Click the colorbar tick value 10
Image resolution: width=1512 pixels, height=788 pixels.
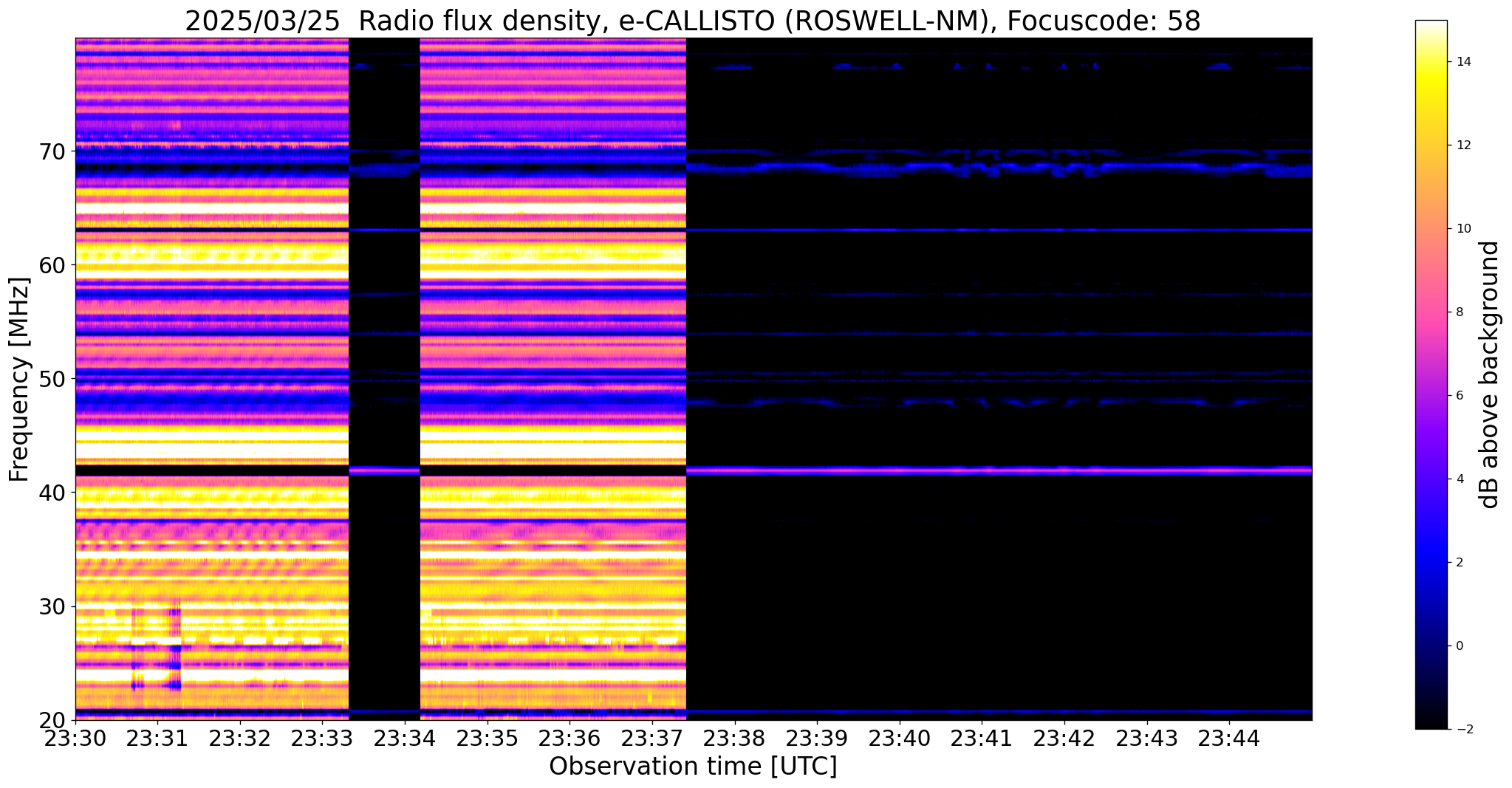coord(1463,229)
